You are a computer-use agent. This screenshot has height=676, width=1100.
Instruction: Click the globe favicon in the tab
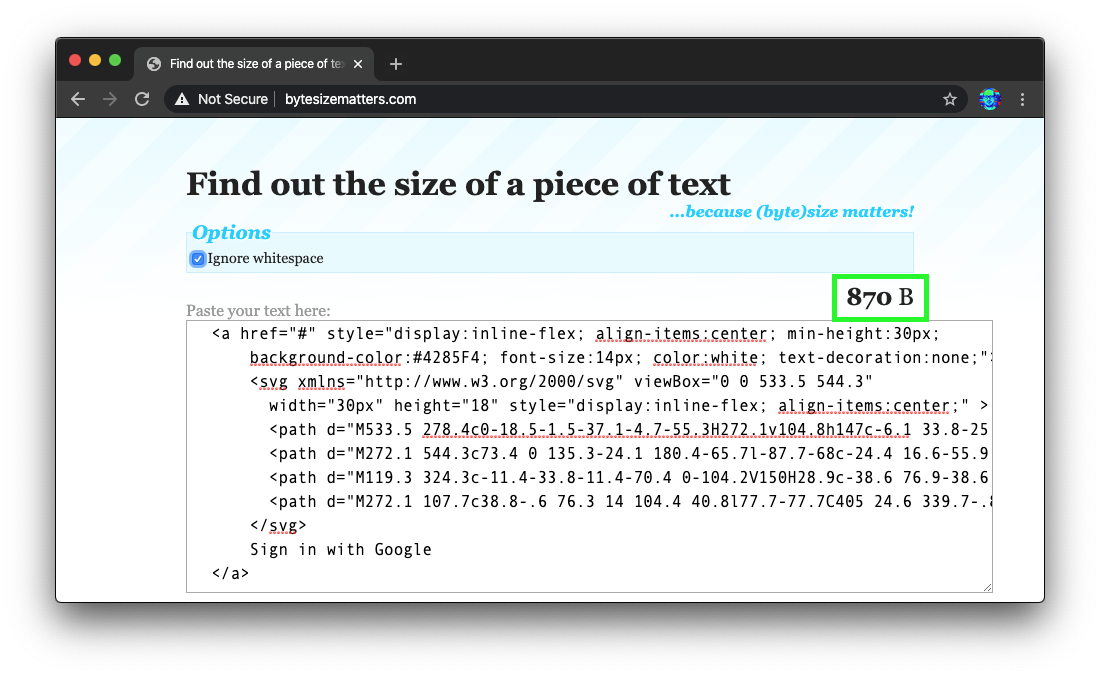154,64
